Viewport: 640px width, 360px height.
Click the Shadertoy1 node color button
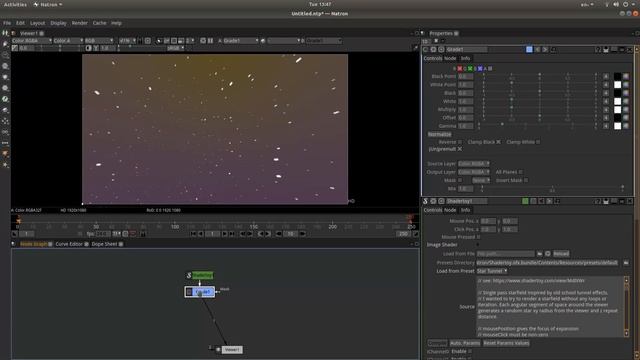coord(525,201)
